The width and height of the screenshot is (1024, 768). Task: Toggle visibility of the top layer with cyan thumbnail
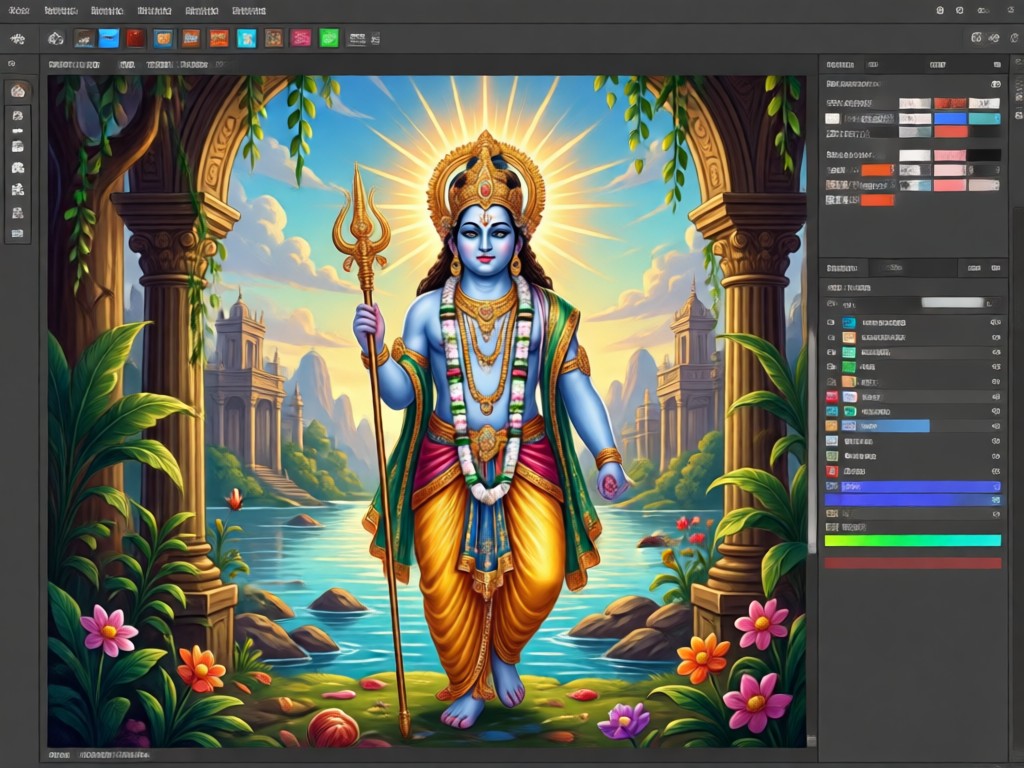[x=831, y=323]
